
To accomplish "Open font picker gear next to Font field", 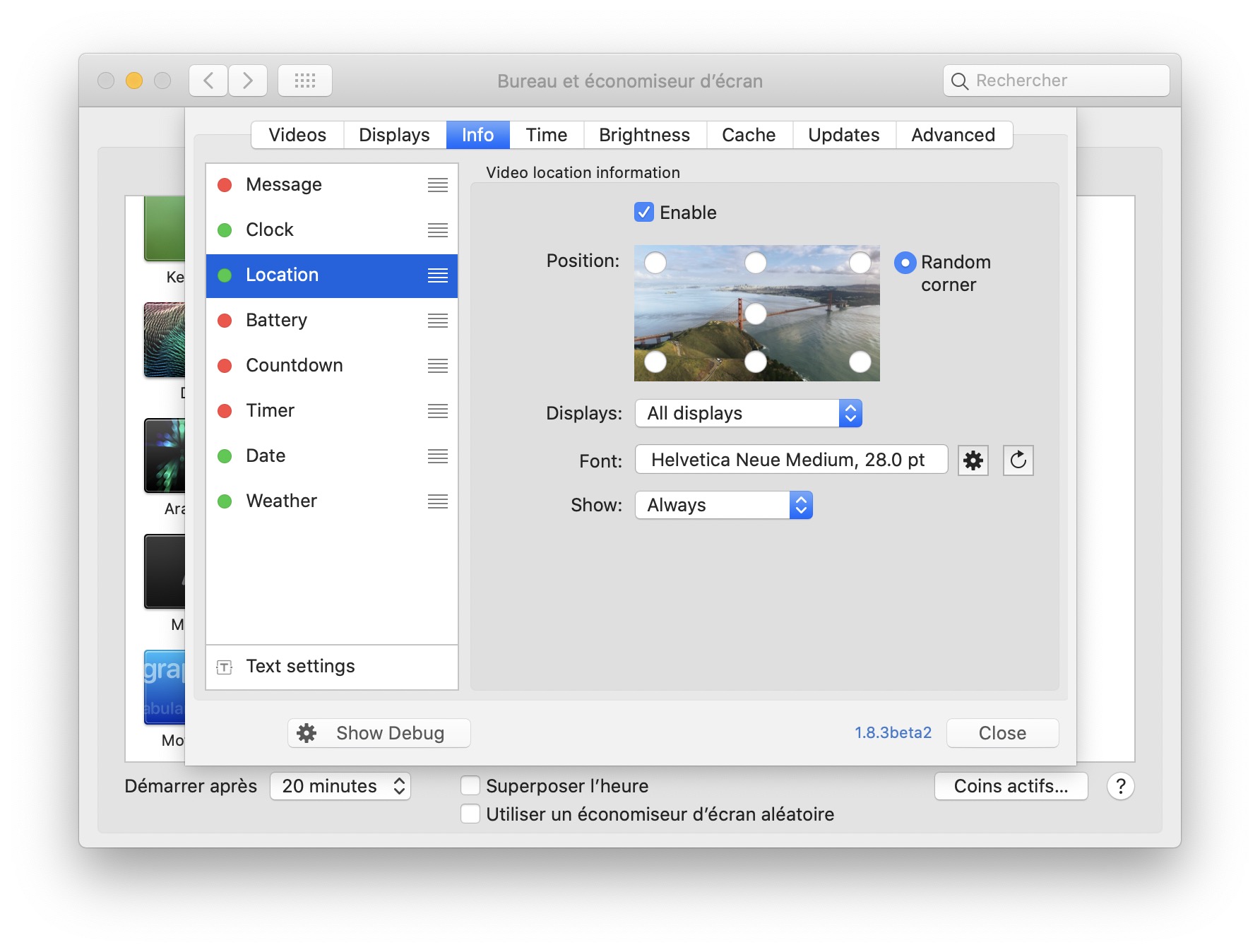I will pos(973,460).
